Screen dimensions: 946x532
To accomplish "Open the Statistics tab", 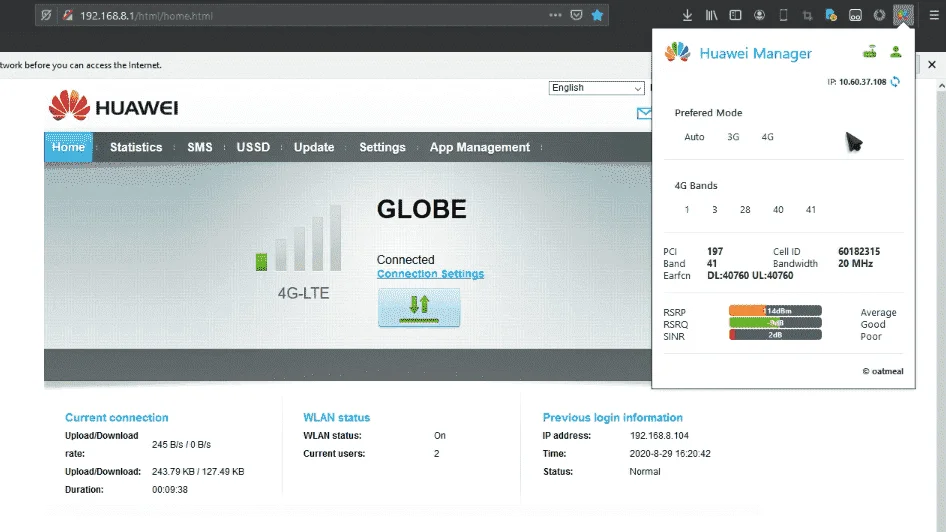I will tap(136, 147).
